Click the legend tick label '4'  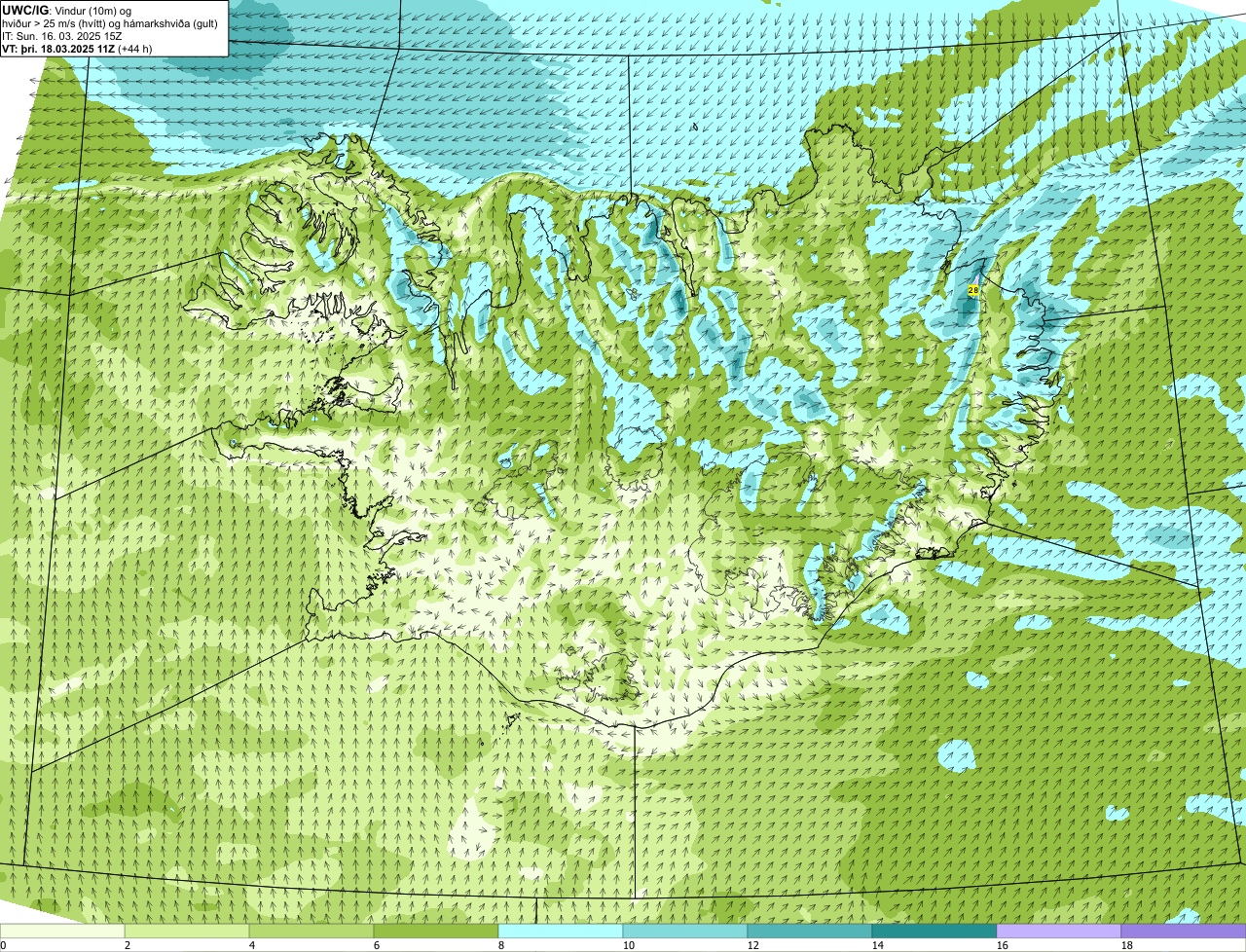251,945
